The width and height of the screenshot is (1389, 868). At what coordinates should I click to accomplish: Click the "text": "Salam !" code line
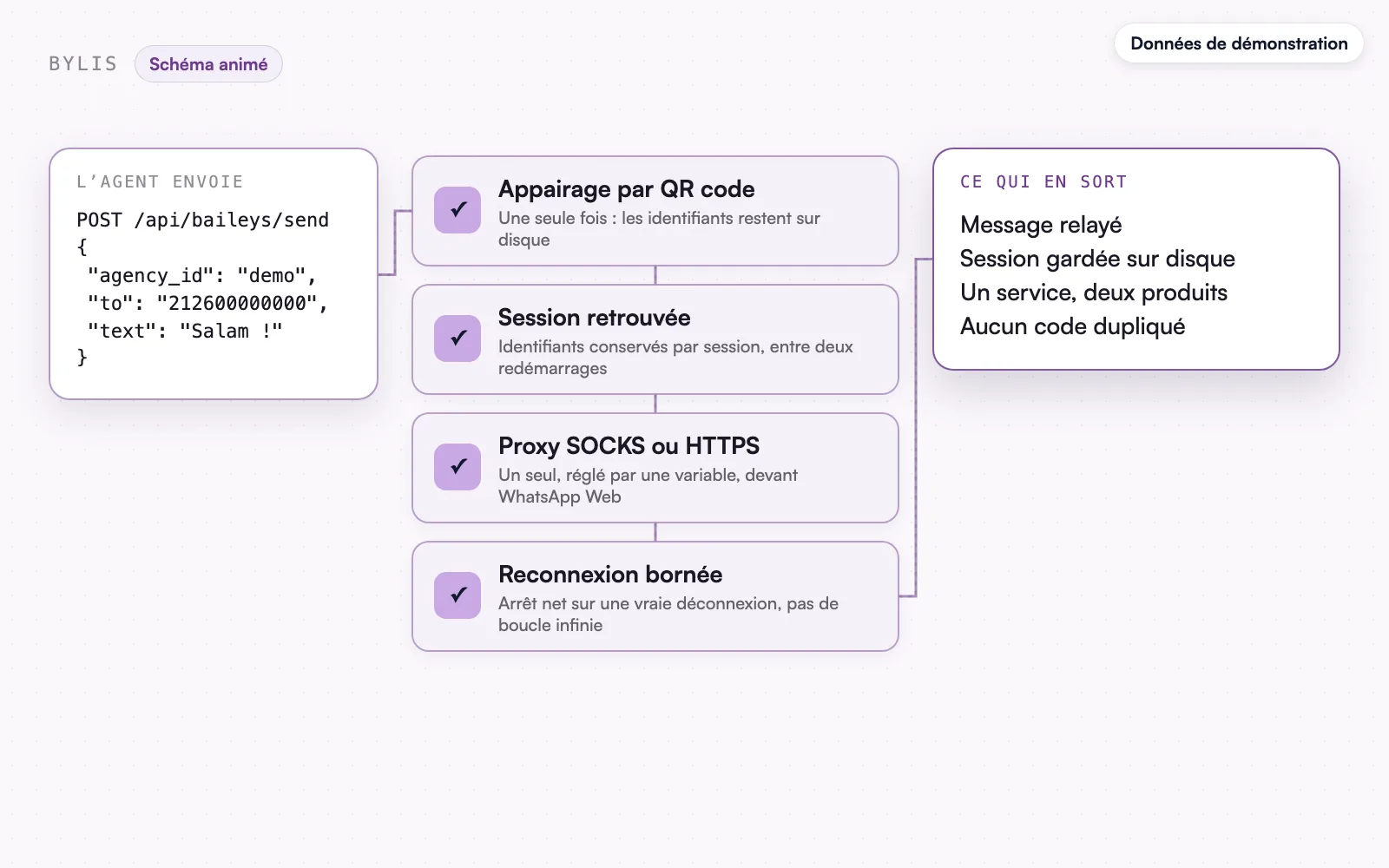(185, 332)
